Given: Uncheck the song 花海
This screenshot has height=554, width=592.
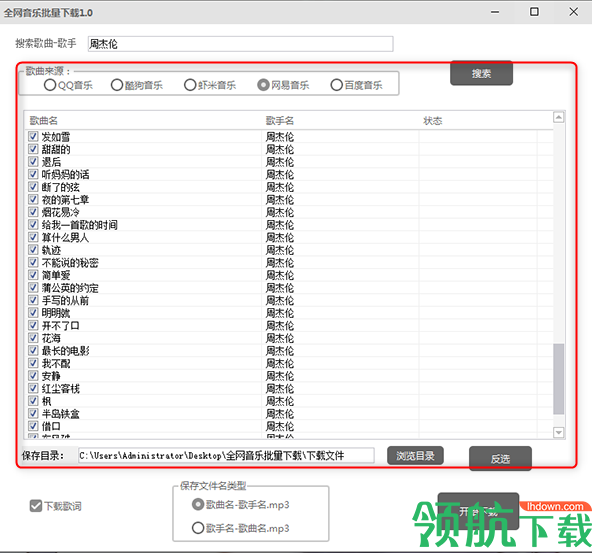Looking at the screenshot, I should point(33,338).
